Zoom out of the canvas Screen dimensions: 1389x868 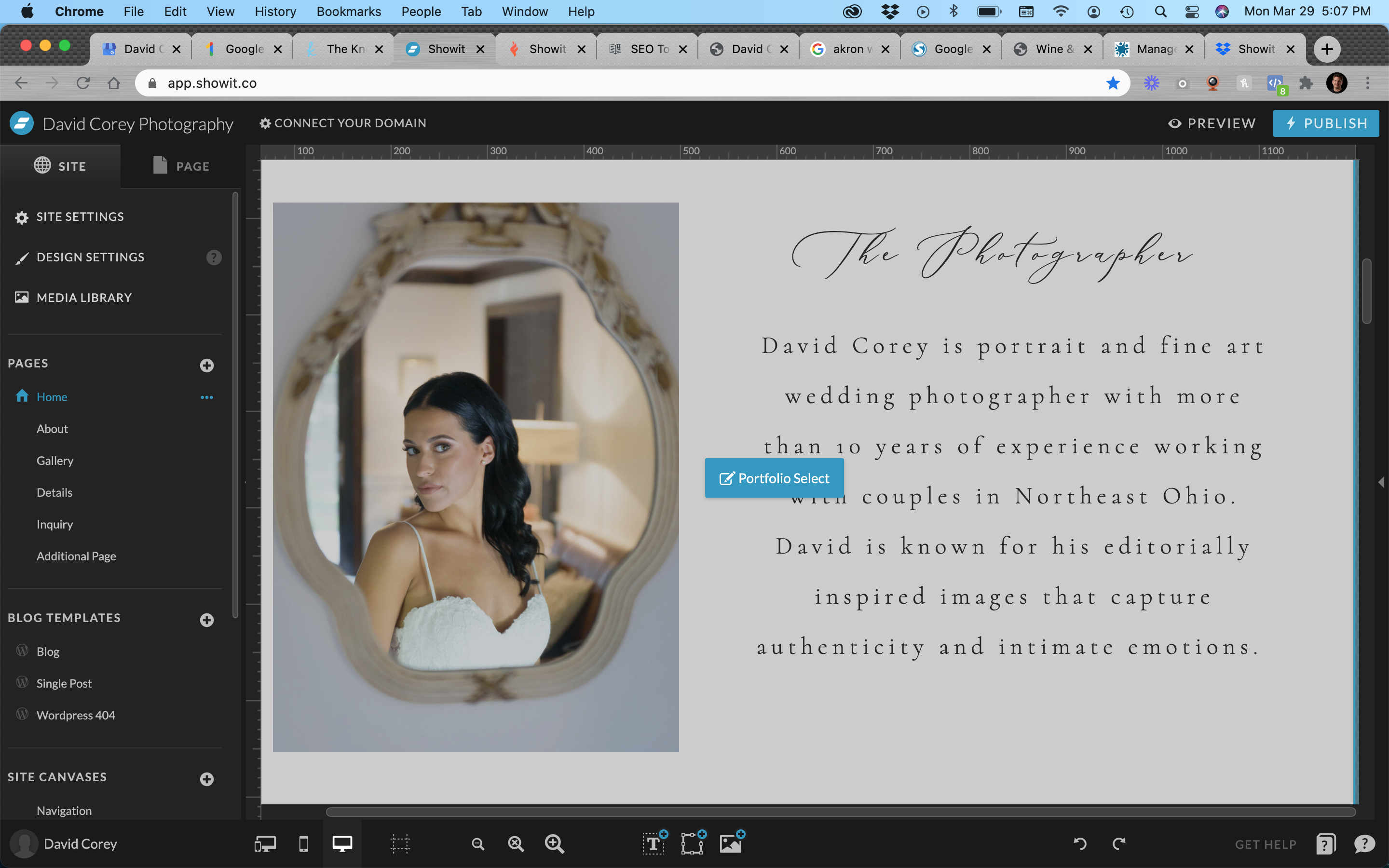[x=477, y=843]
